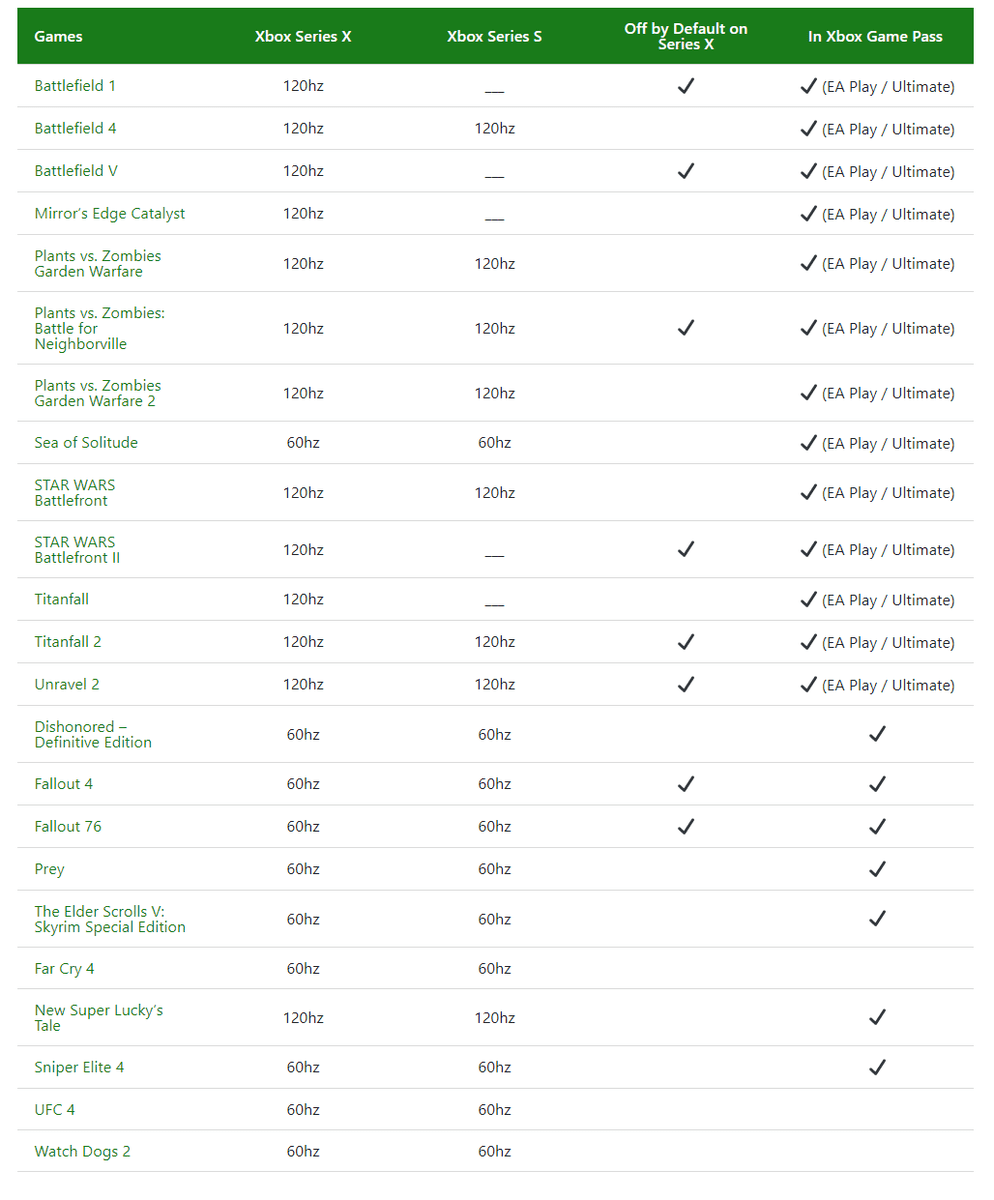
Task: Click Game Pass checkmark in Dishonored row
Action: (877, 734)
